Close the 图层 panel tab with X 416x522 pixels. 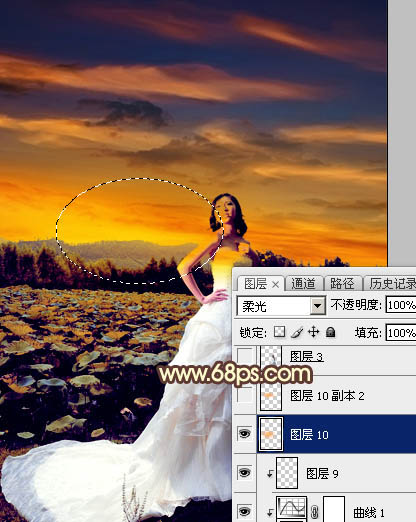click(x=275, y=284)
